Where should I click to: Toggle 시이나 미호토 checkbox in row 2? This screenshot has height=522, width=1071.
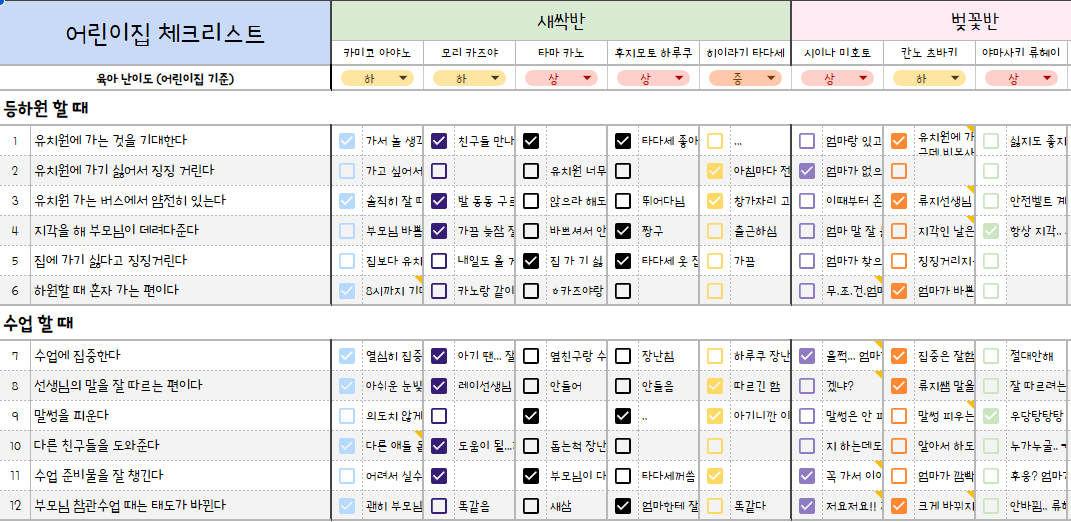click(807, 171)
